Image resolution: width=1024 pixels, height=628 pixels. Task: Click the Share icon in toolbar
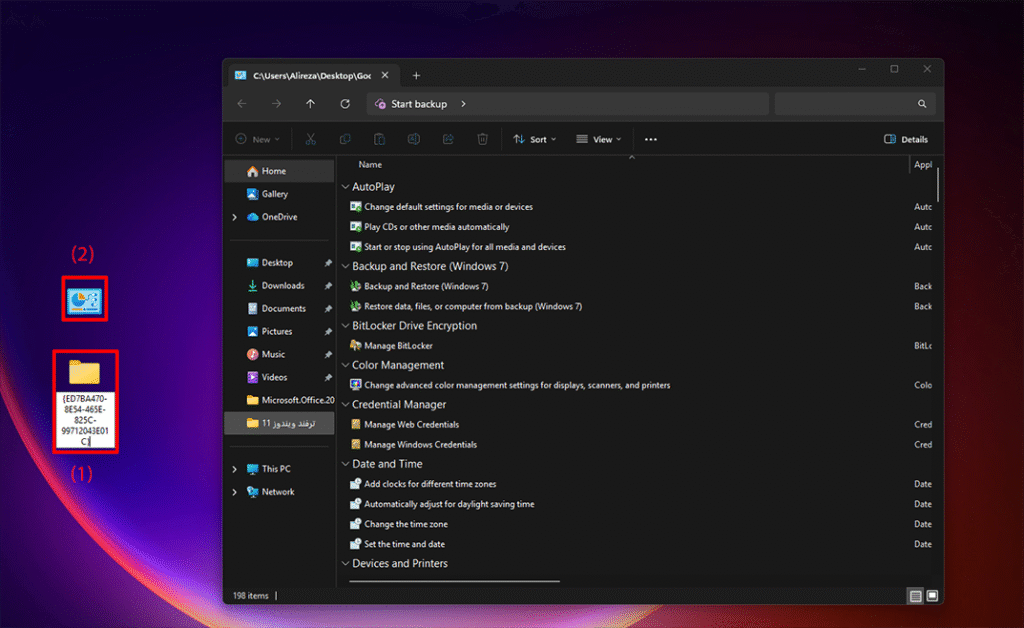(448, 140)
